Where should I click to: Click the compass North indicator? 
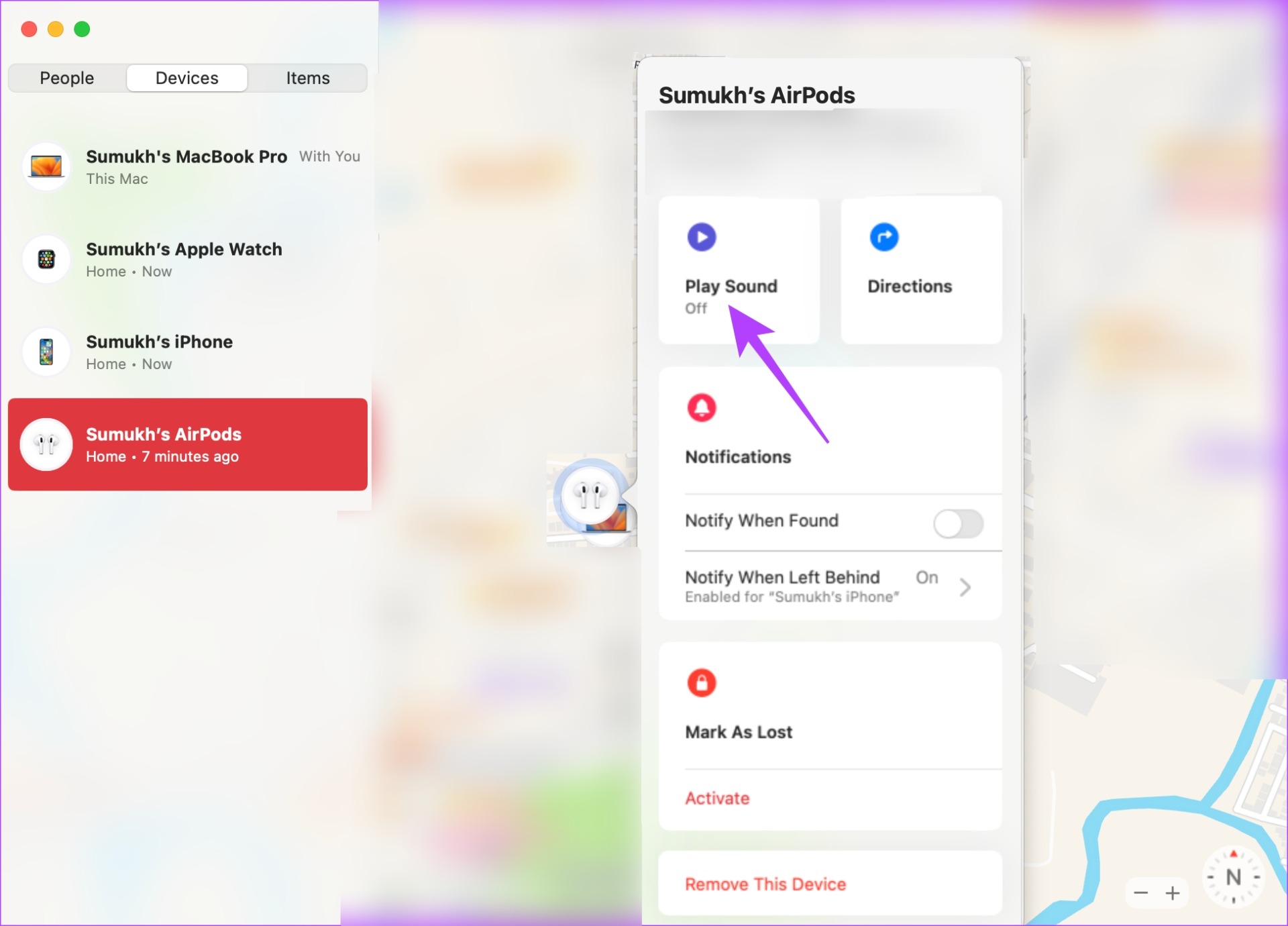coord(1234,876)
